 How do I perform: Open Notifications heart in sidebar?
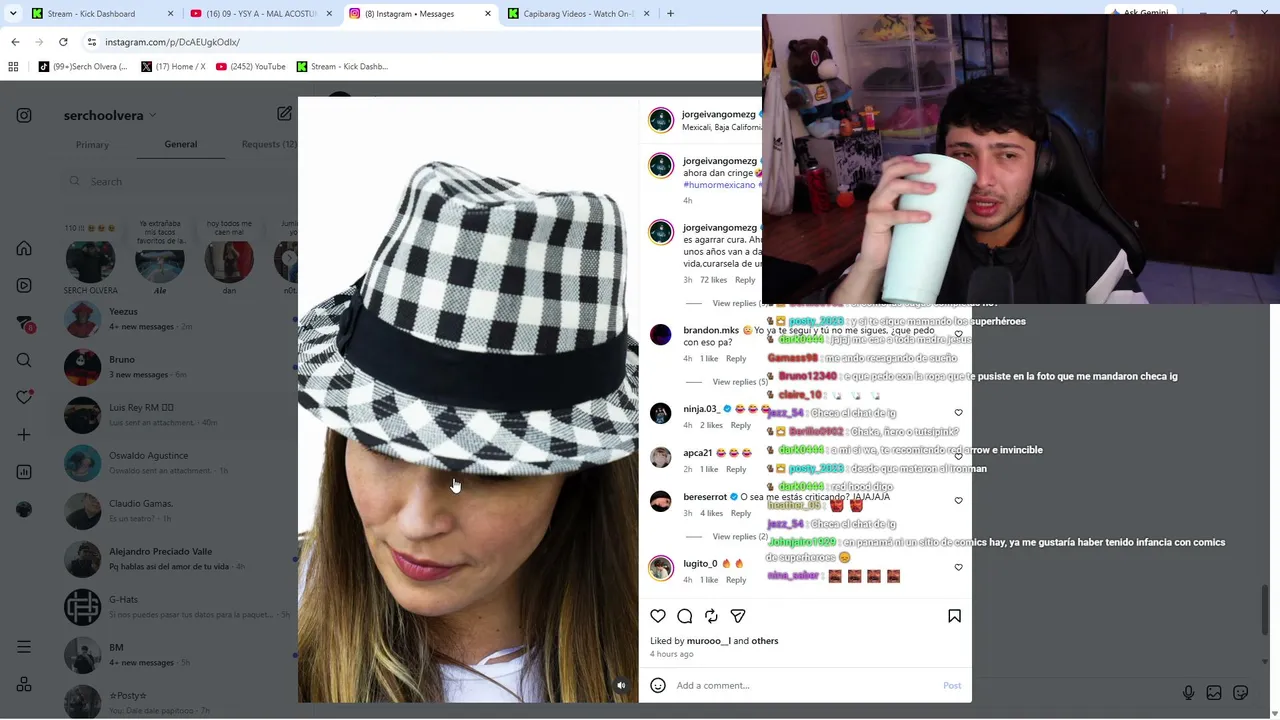[24, 397]
